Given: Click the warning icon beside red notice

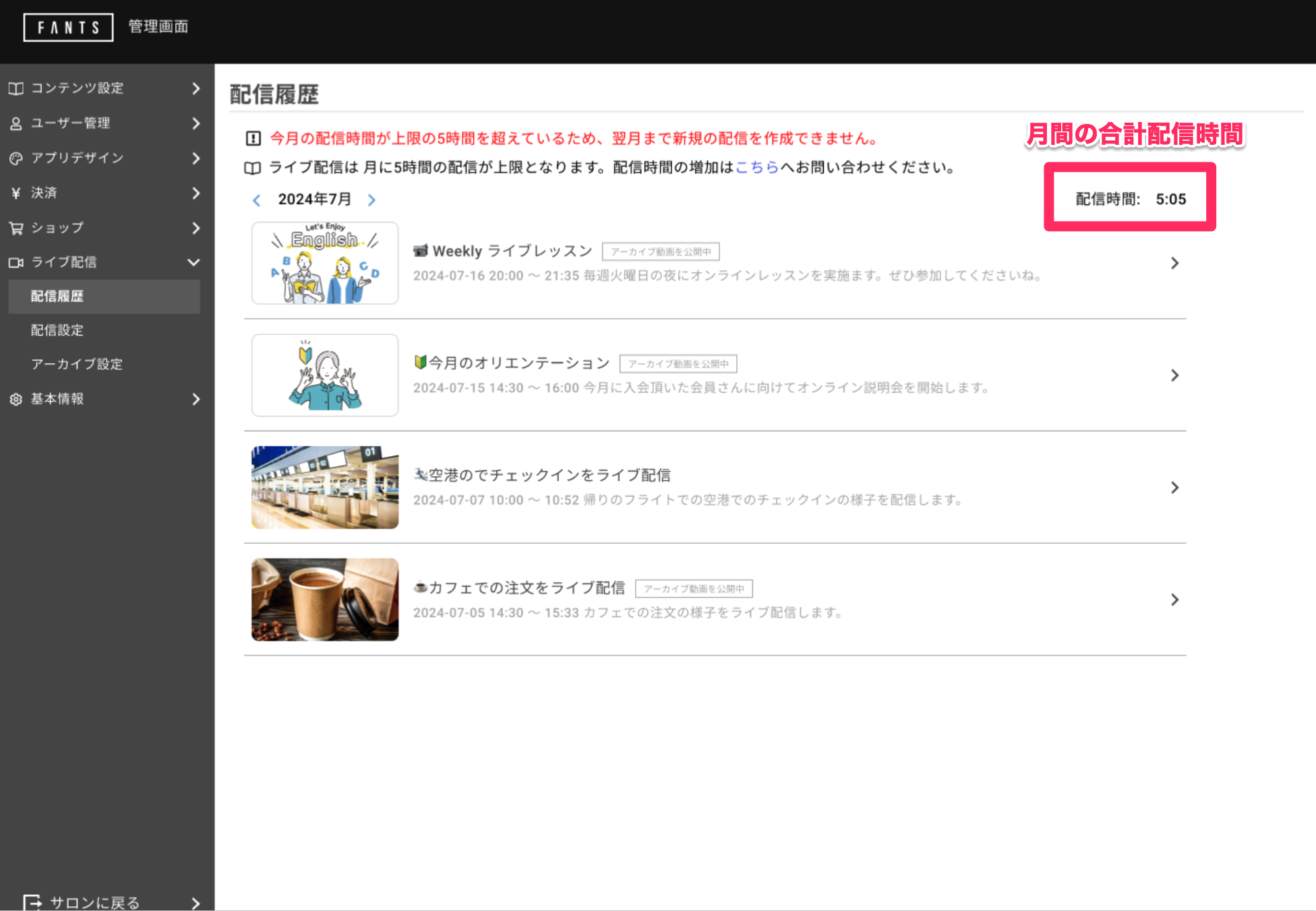Looking at the screenshot, I should (253, 139).
